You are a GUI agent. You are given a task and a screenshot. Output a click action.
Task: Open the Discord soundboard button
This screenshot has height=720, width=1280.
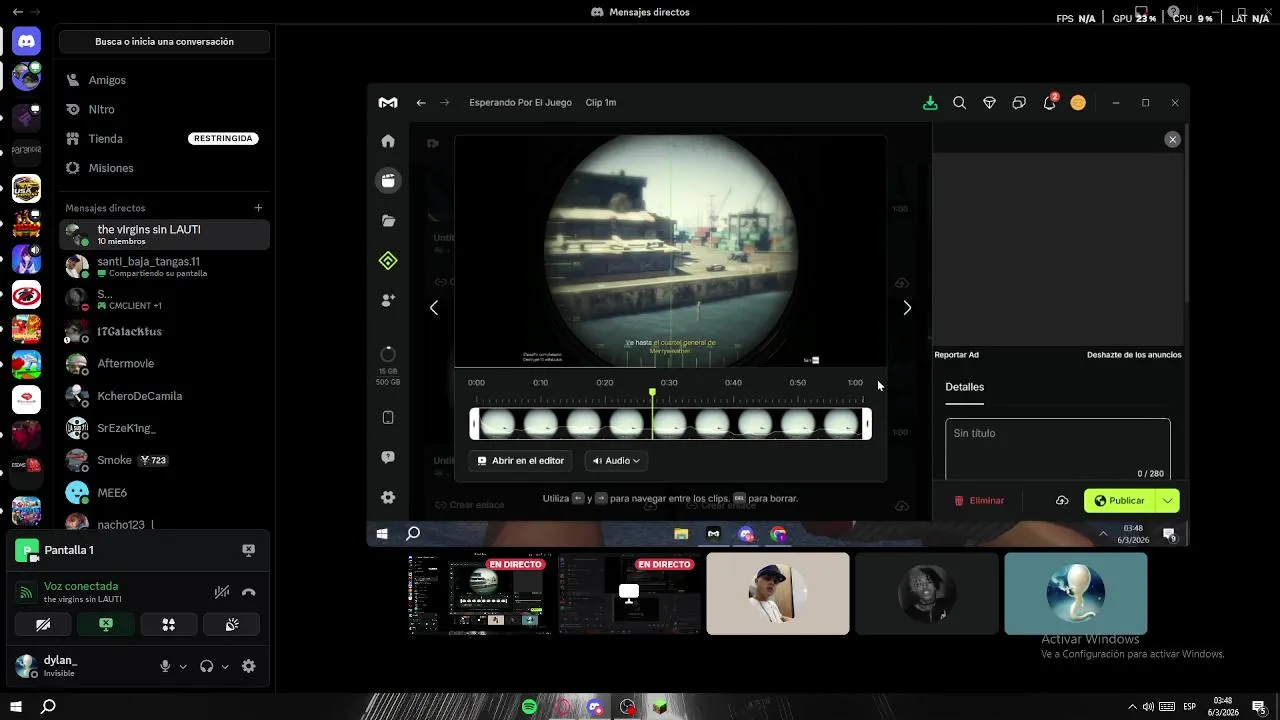point(232,625)
